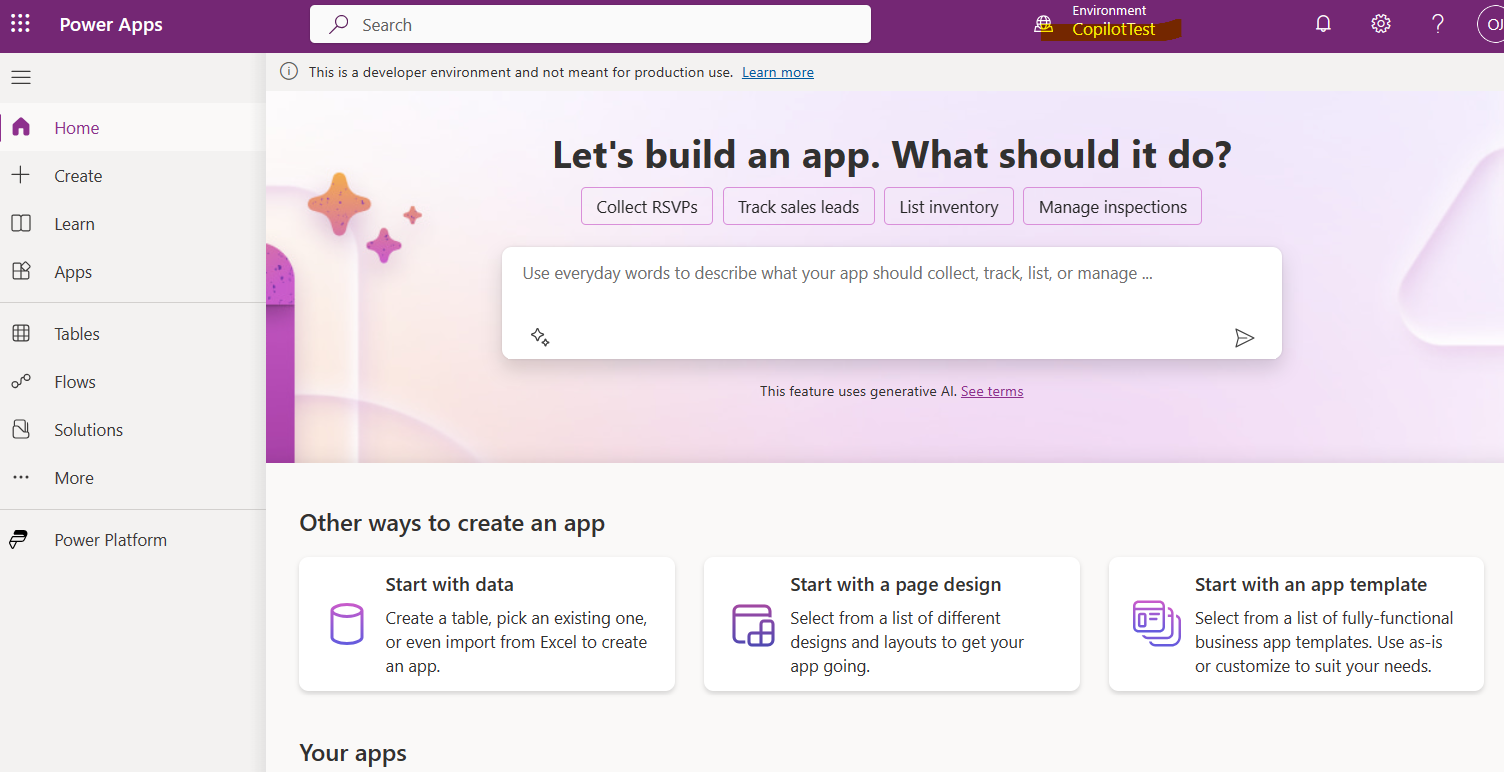Open Power Platform in the sidebar
Viewport: 1504px width, 772px height.
coord(133,539)
